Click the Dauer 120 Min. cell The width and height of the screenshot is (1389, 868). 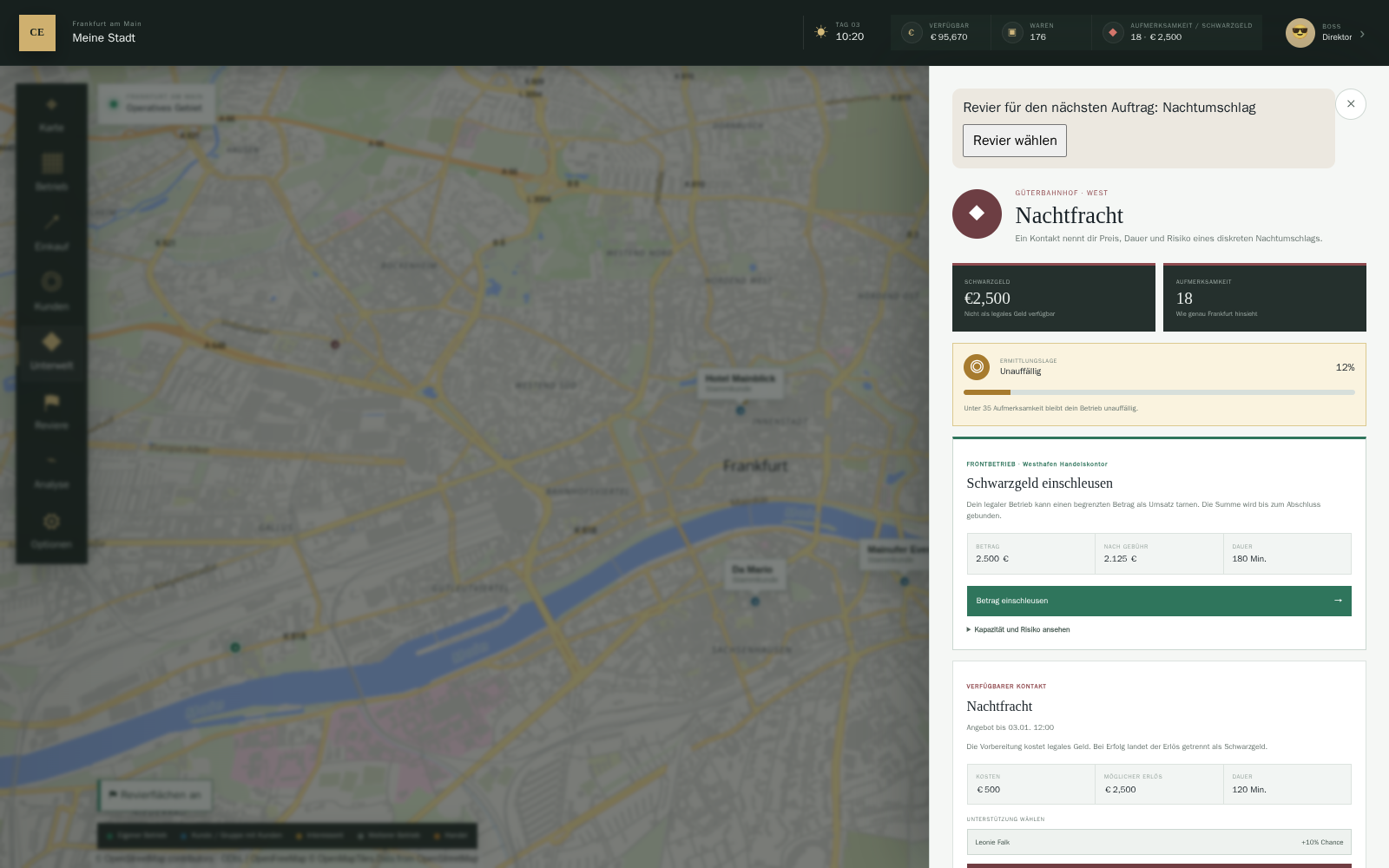click(x=1287, y=785)
